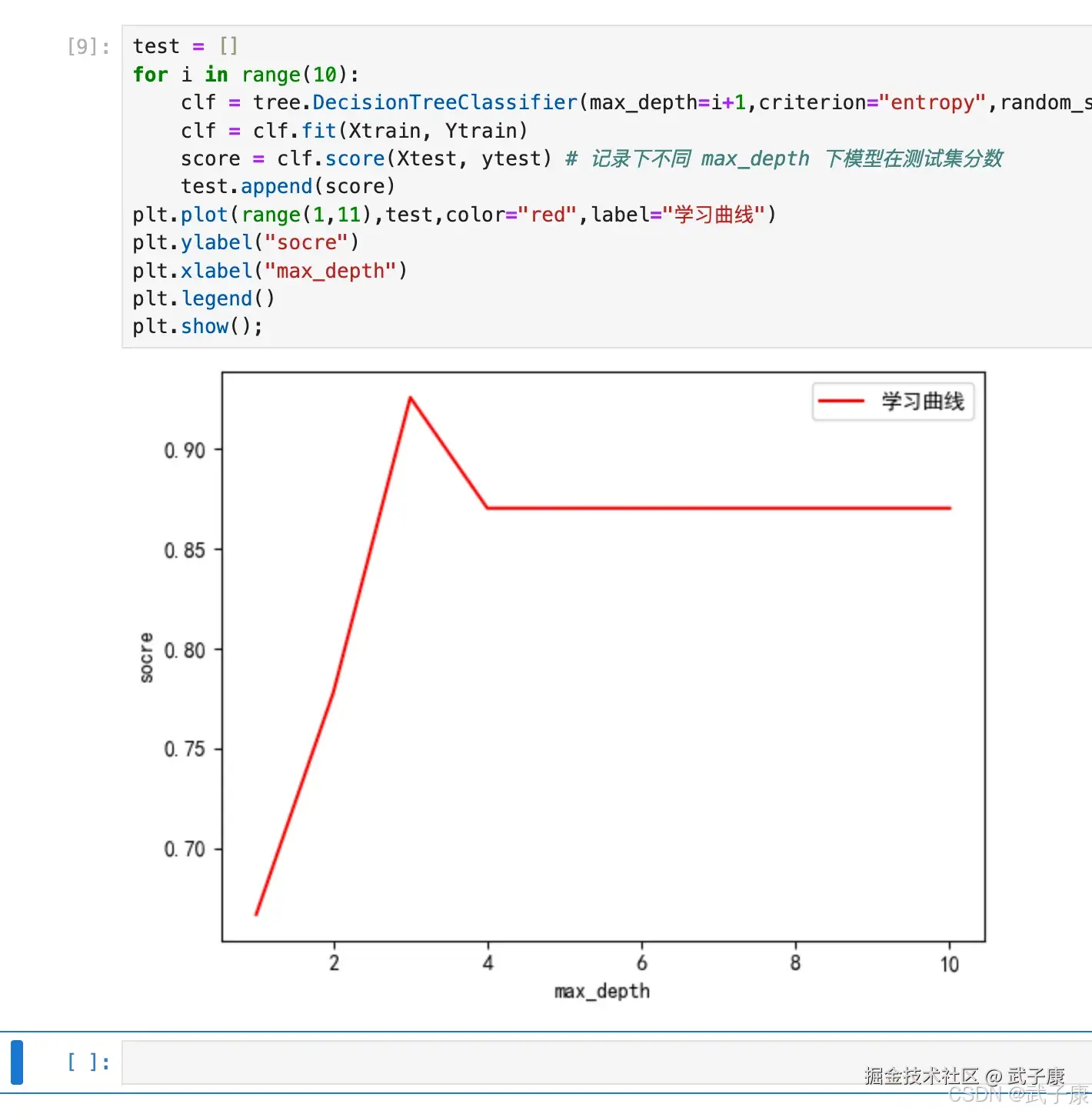1092x1114 pixels.
Task: Click the "plt.legend()" line
Action: pyautogui.click(x=204, y=299)
